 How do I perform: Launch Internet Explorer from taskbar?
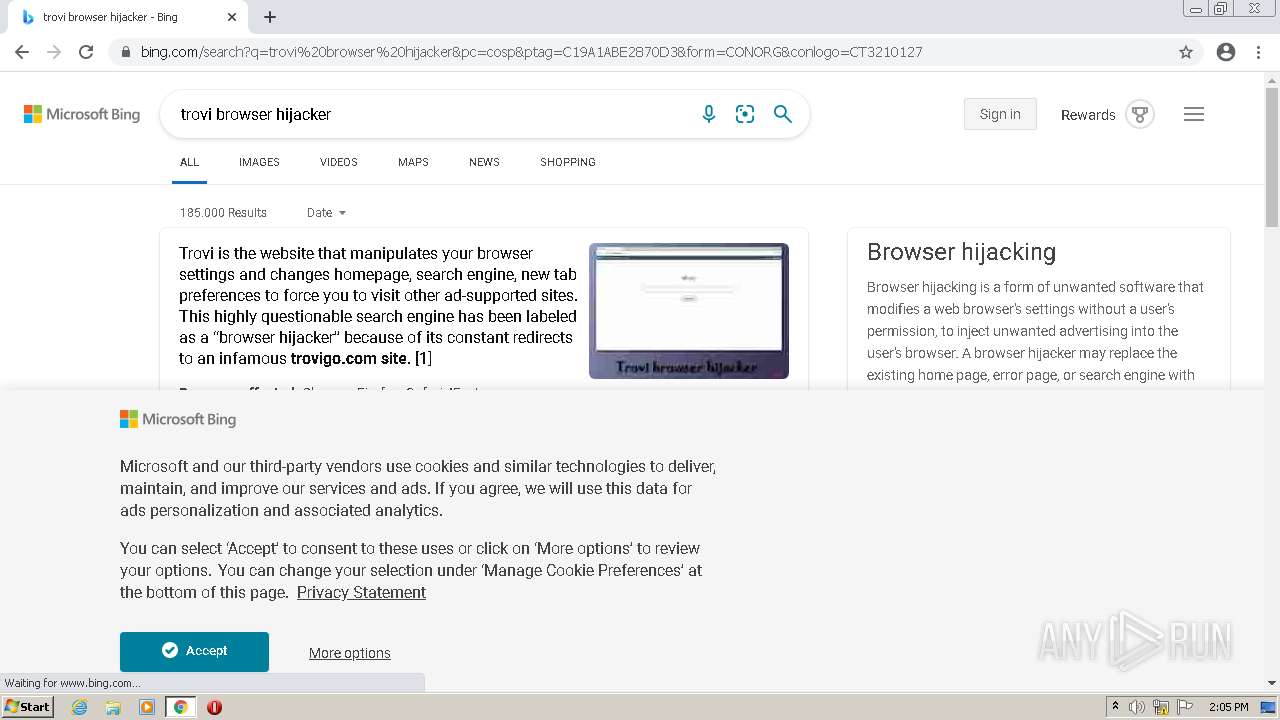click(79, 707)
